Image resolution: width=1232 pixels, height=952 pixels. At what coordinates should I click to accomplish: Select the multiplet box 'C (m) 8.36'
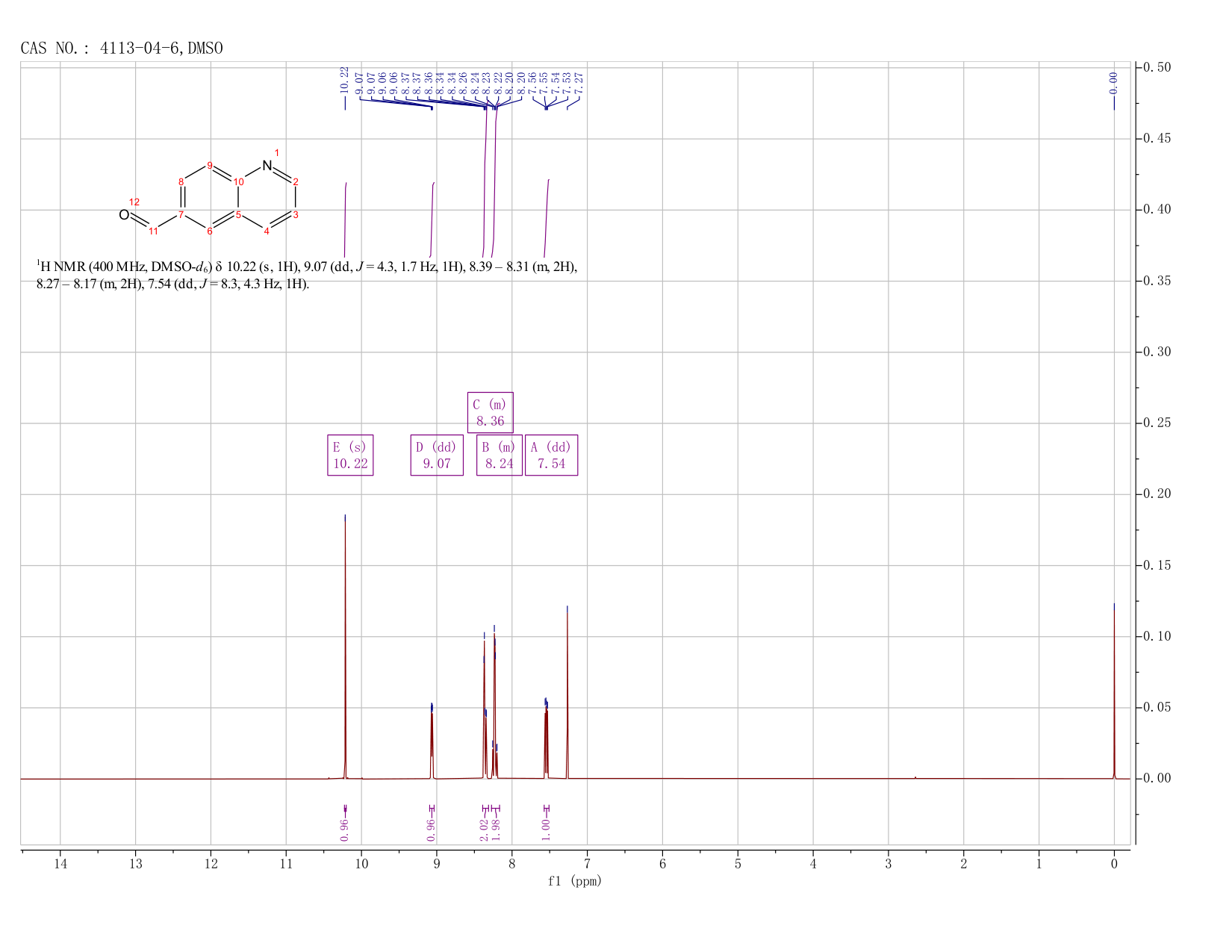point(490,412)
